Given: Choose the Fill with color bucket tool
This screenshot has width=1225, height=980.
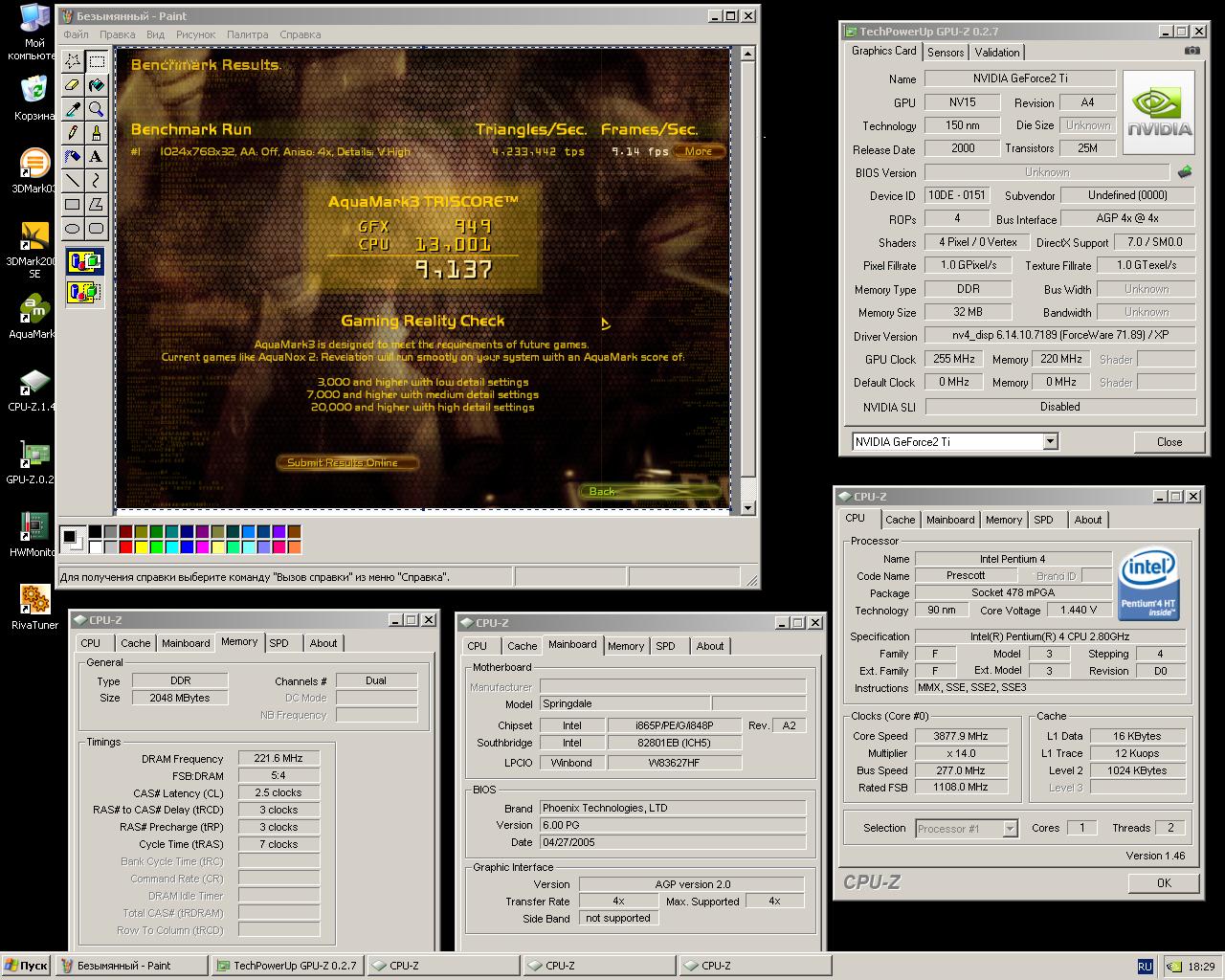Looking at the screenshot, I should point(97,86).
